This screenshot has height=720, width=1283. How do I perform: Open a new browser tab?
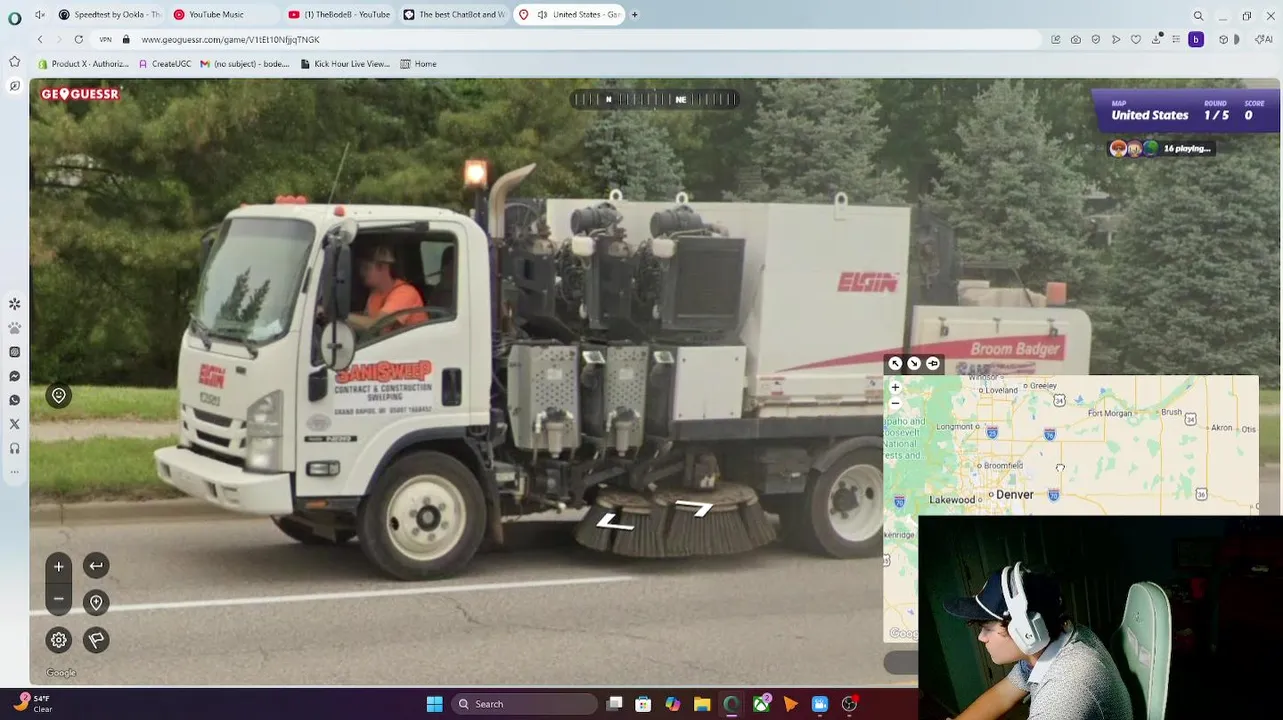point(634,15)
